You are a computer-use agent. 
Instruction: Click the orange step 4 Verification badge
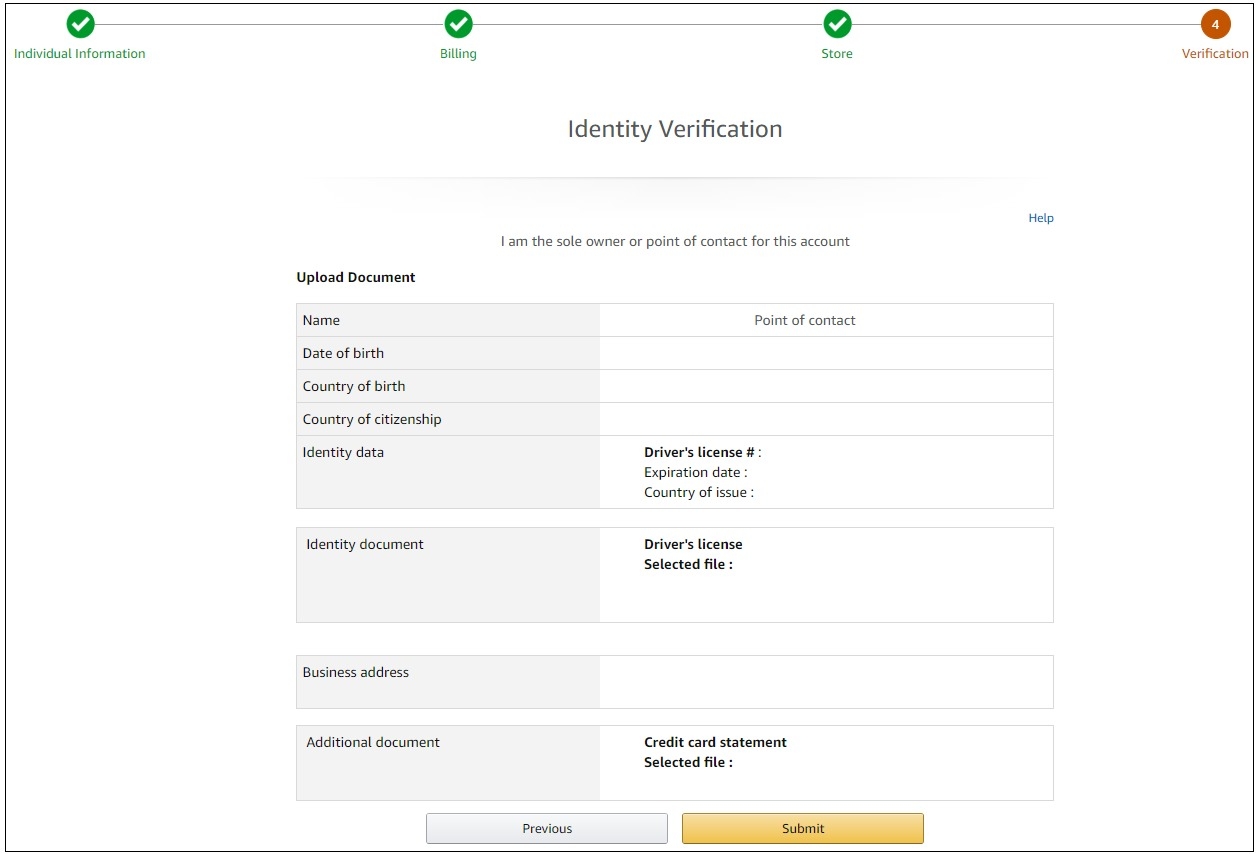click(x=1215, y=24)
